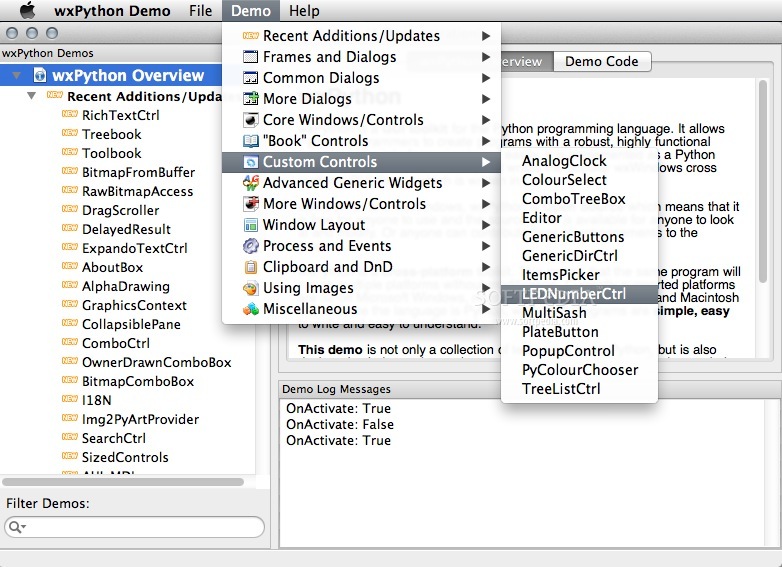Choose PyColourChooser from the submenu

click(579, 370)
